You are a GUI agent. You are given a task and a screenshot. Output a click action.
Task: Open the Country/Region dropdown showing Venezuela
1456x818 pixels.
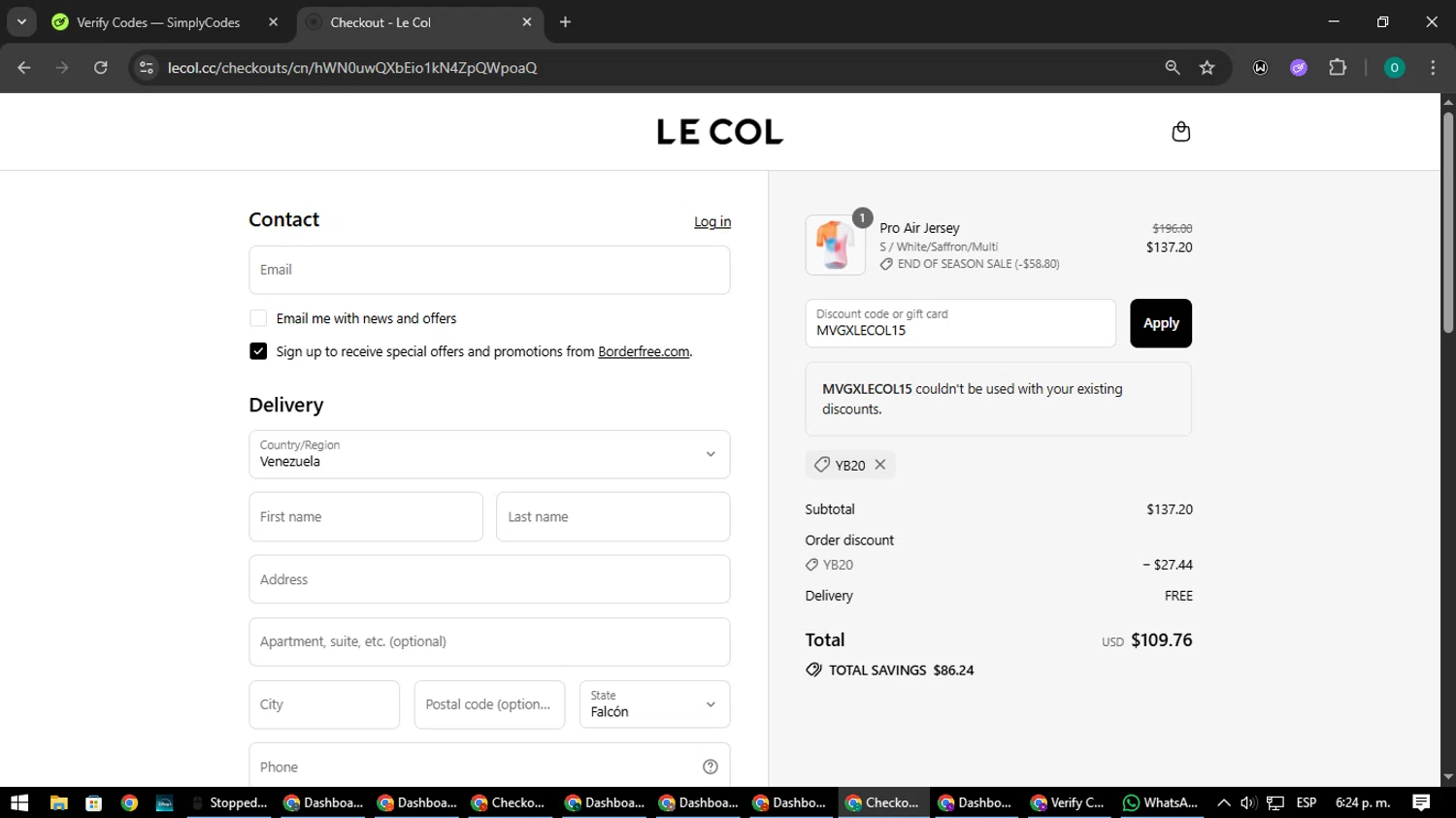(489, 454)
